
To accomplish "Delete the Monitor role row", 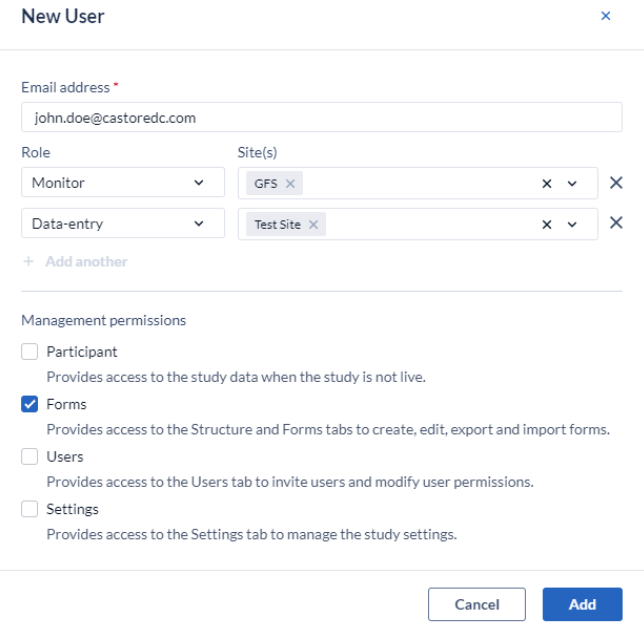I will pyautogui.click(x=616, y=182).
